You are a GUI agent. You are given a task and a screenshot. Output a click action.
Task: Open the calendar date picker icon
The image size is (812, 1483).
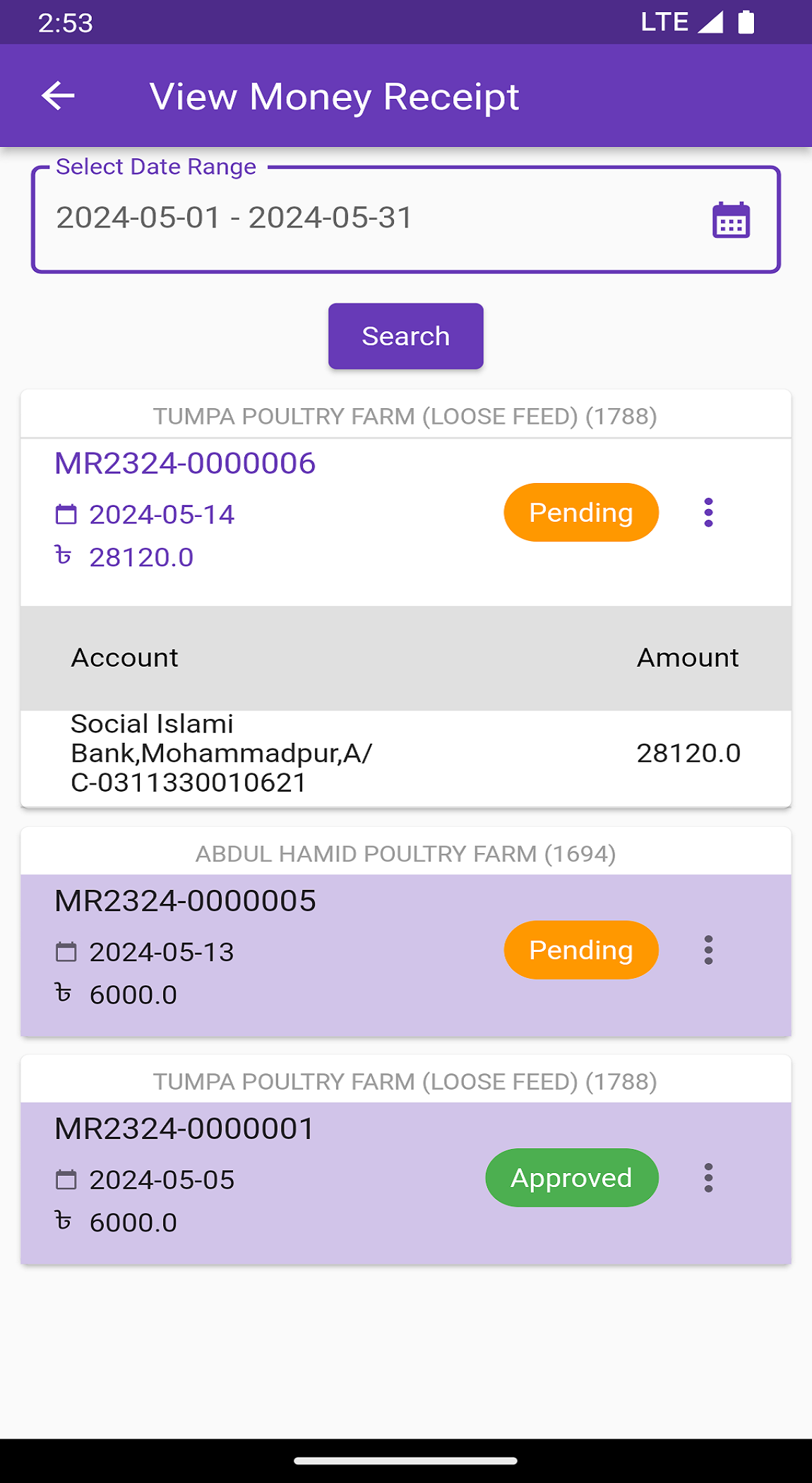731,220
